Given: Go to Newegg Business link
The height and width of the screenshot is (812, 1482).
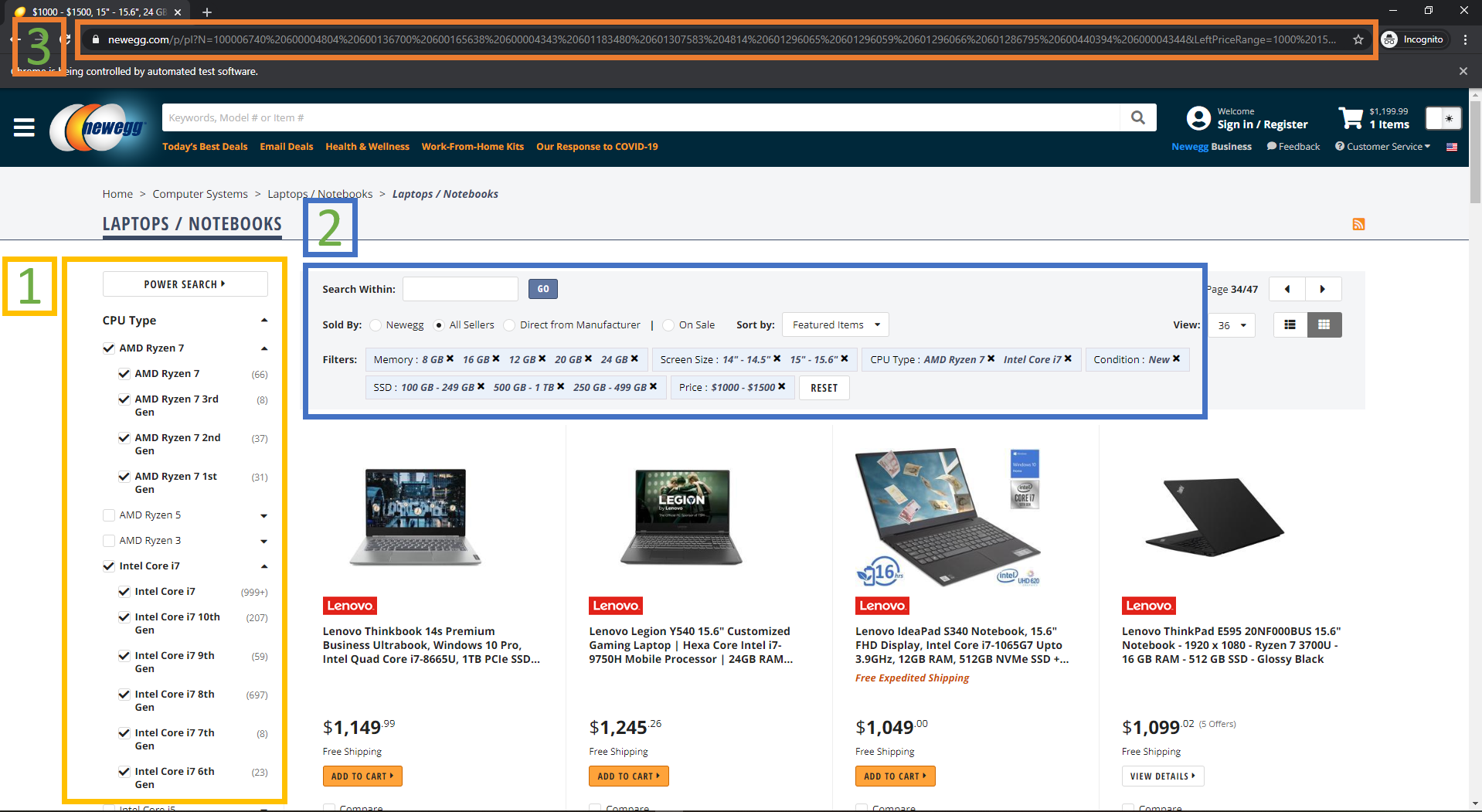Looking at the screenshot, I should coord(1212,147).
